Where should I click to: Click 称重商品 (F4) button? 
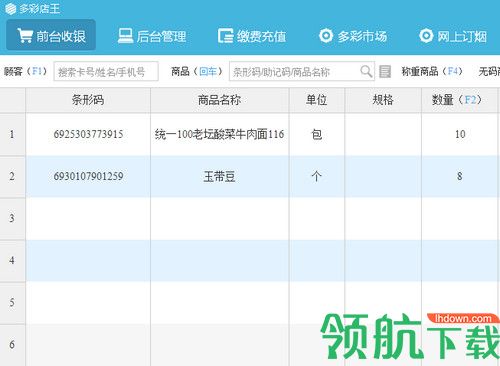432,71
